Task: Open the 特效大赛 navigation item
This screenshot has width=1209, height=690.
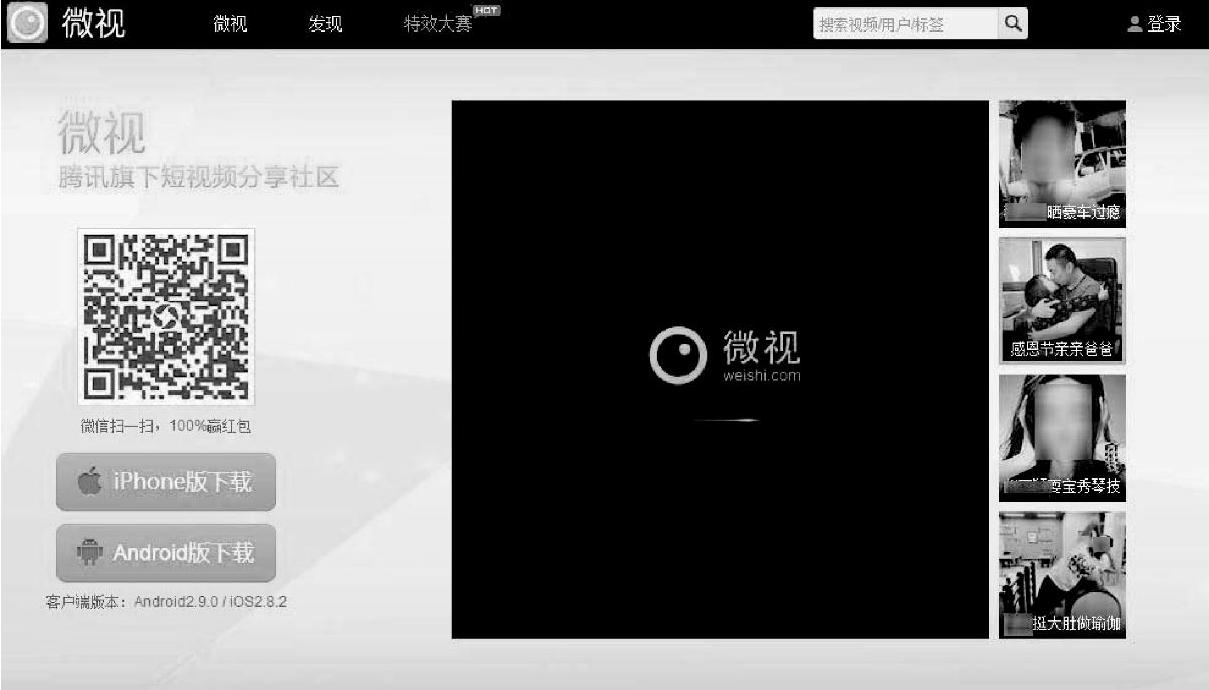Action: (437, 25)
